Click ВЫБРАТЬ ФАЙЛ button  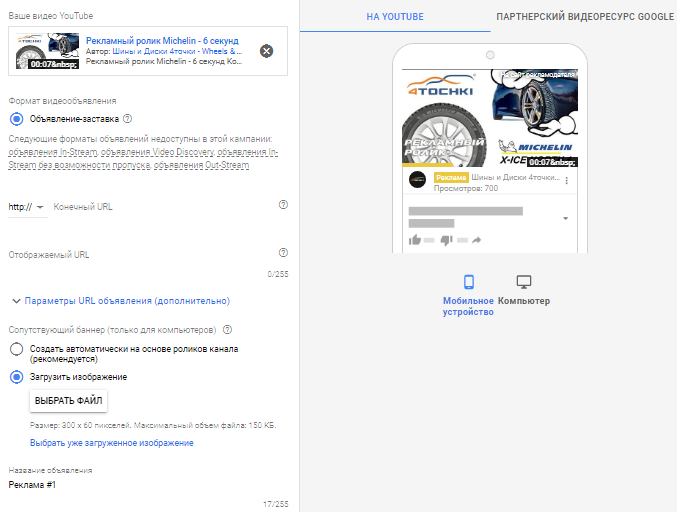tap(68, 400)
